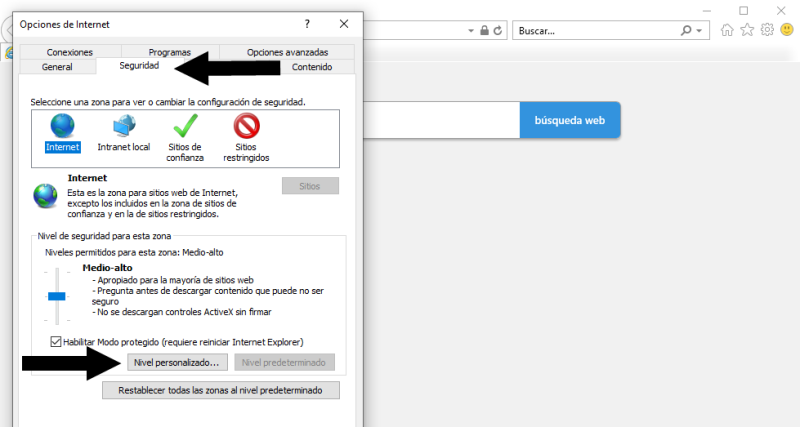This screenshot has width=800, height=427.
Task: Choose the Sitios de confianza zone
Action: tap(185, 126)
